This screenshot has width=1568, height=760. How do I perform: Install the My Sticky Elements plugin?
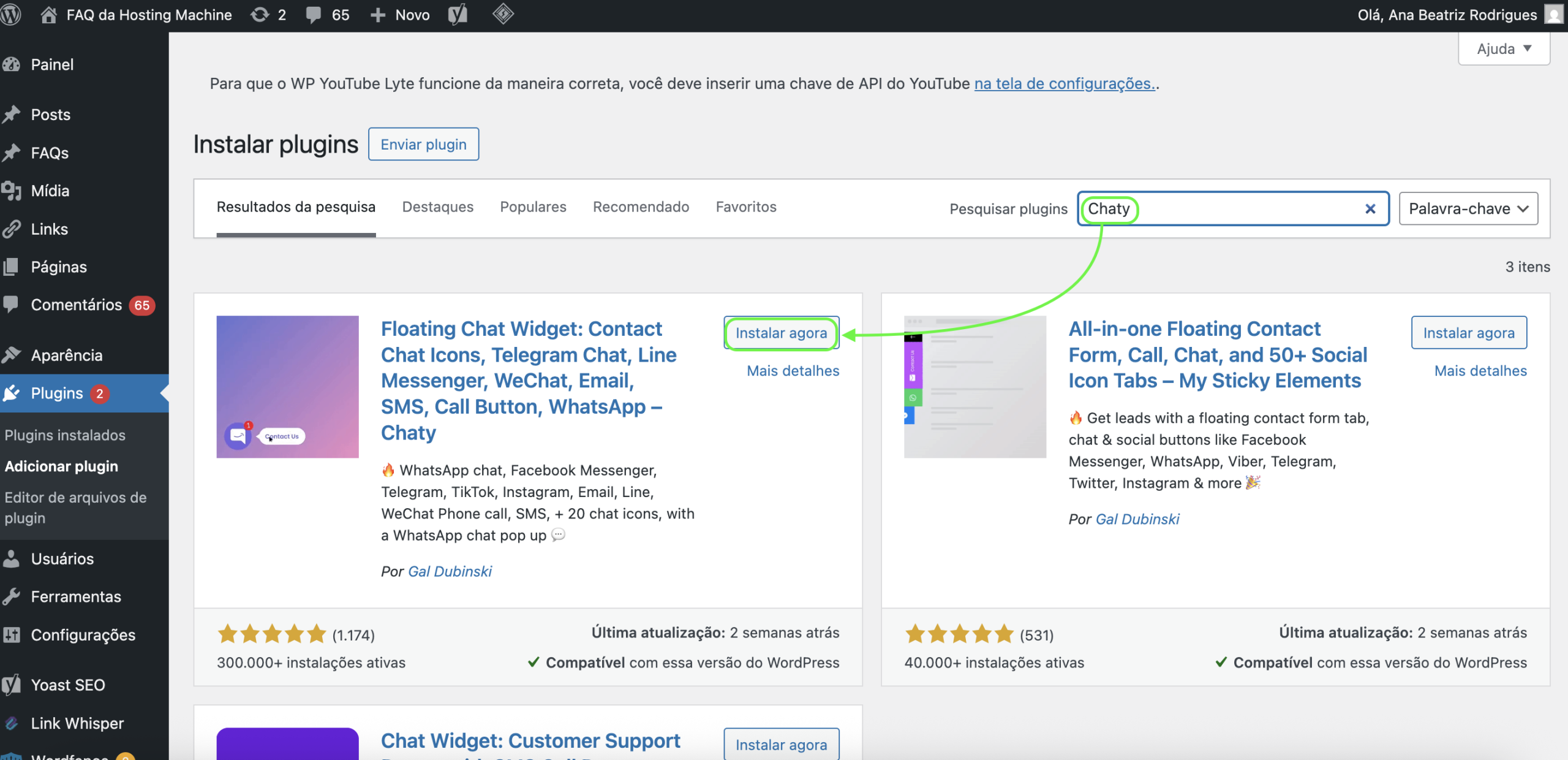coord(1469,333)
